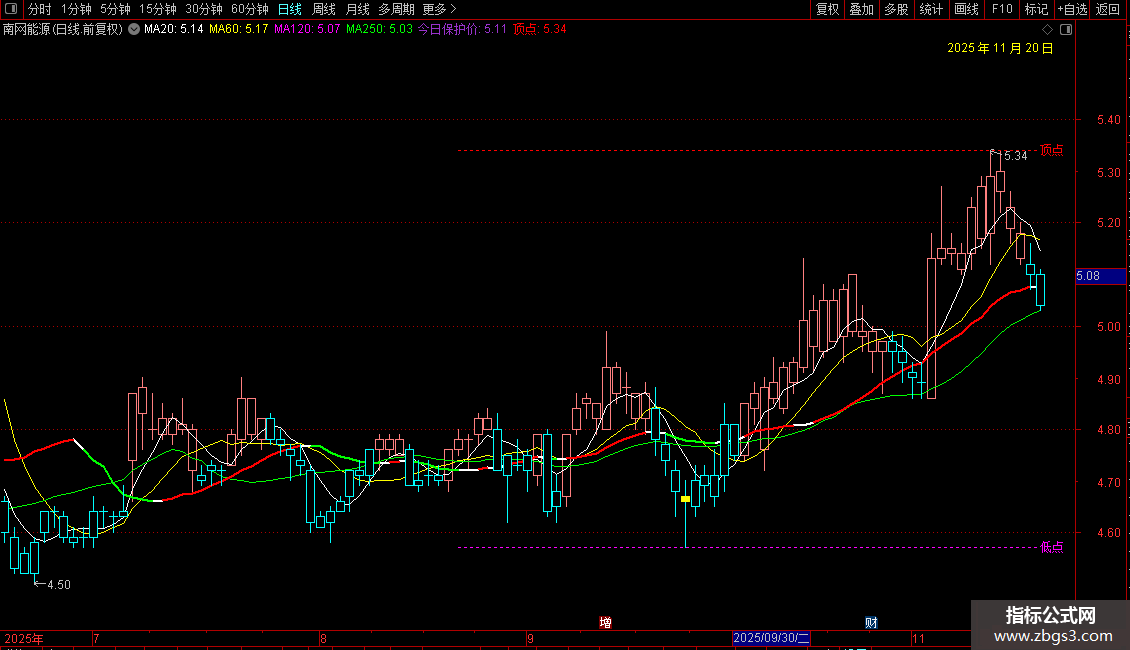Click the 4.60 price axis label
The image size is (1130, 650).
1108,533
